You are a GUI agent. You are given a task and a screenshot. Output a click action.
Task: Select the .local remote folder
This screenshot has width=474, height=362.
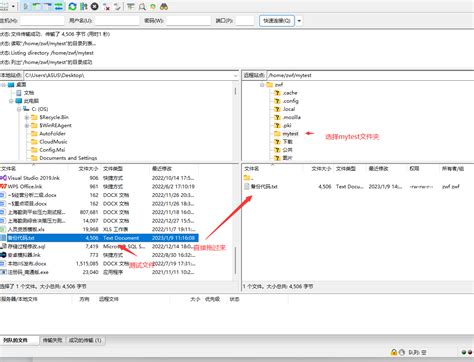click(289, 109)
